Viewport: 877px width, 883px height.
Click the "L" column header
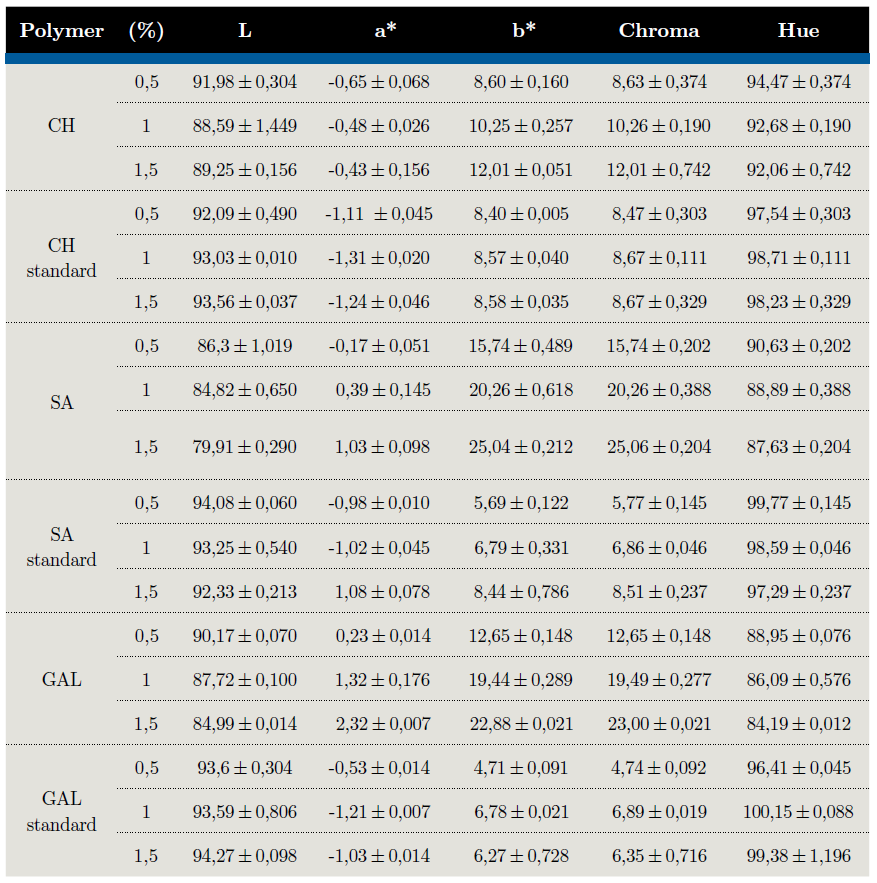[245, 31]
